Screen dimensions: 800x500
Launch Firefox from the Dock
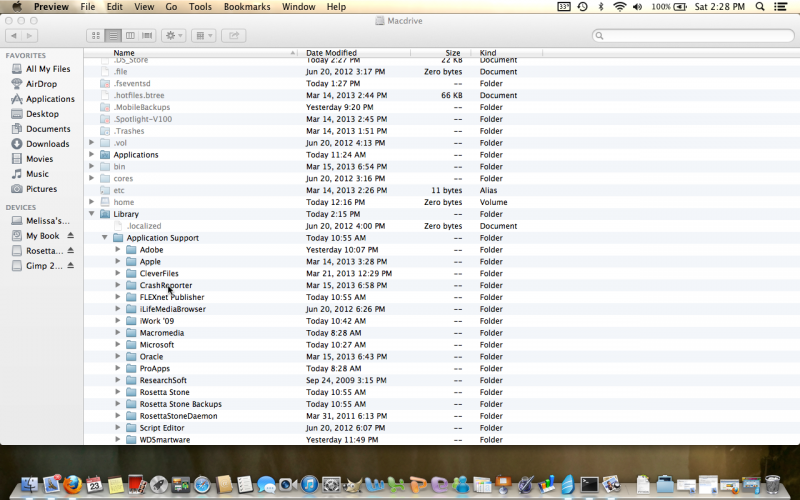tap(72, 484)
